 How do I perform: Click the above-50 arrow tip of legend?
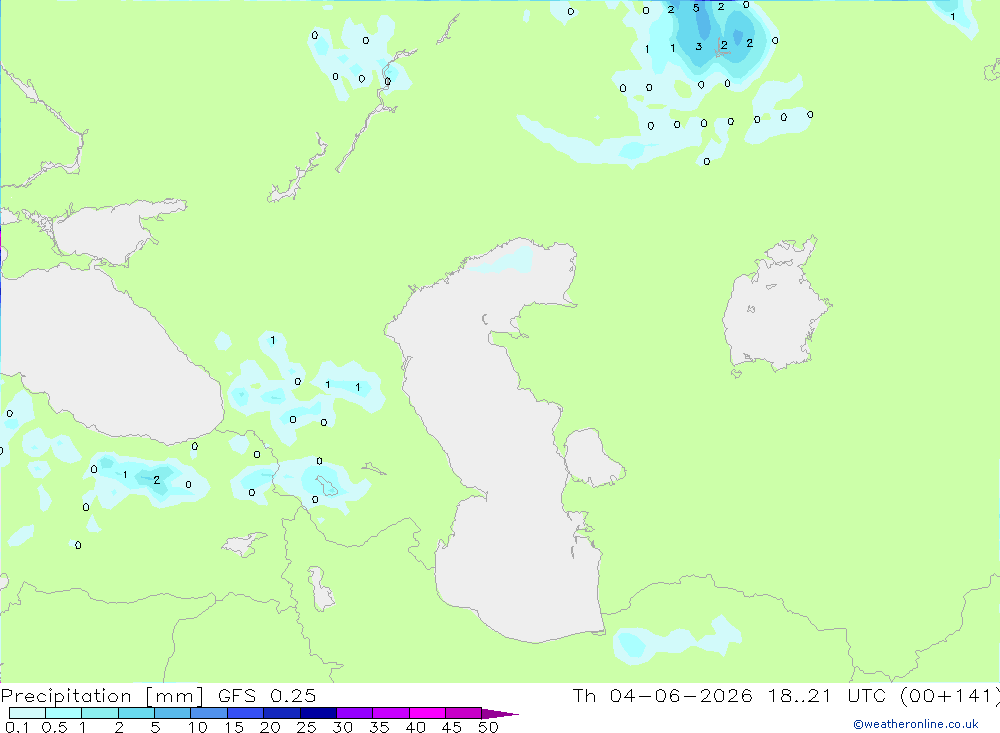(x=500, y=714)
